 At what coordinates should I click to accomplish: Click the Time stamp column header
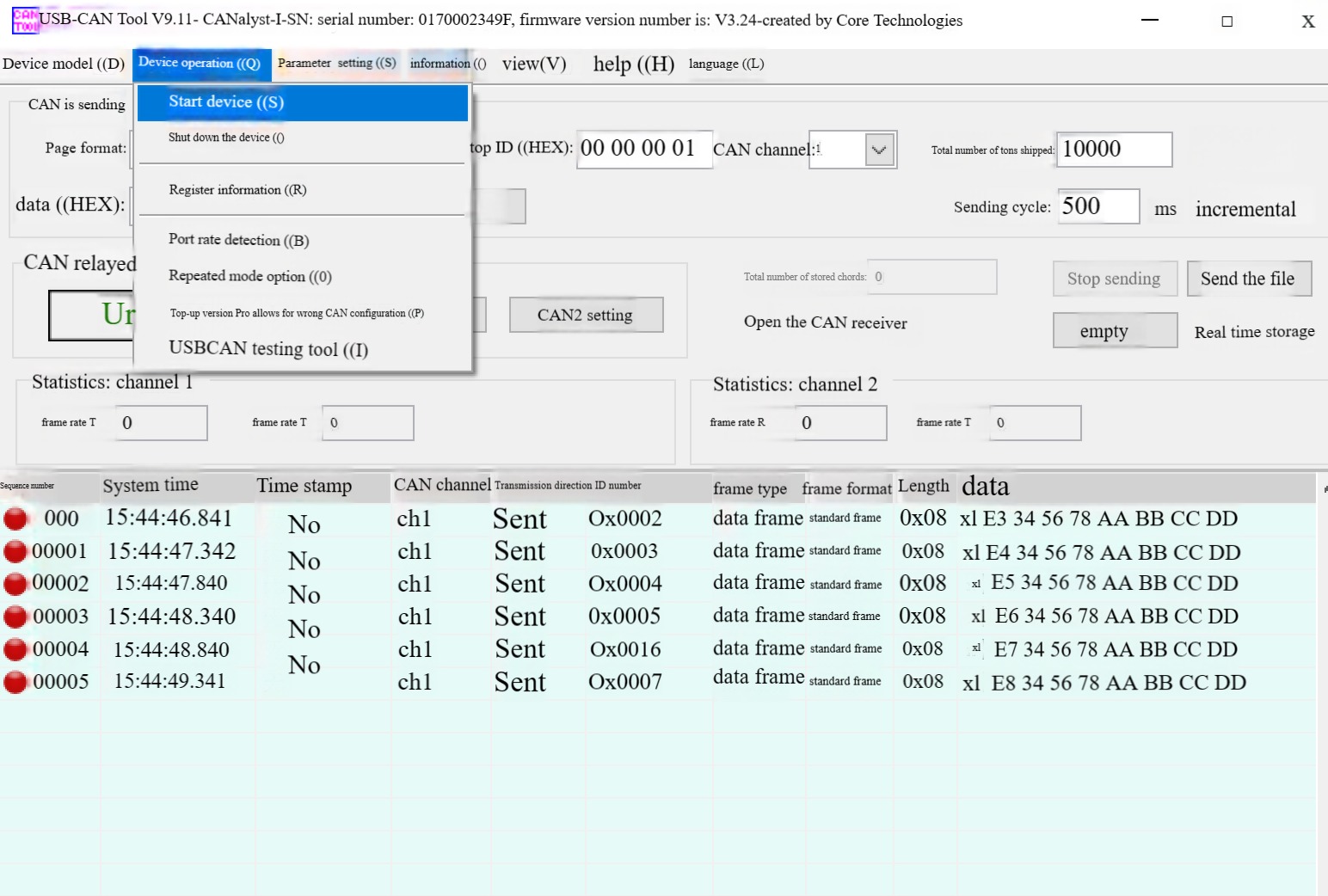304,486
